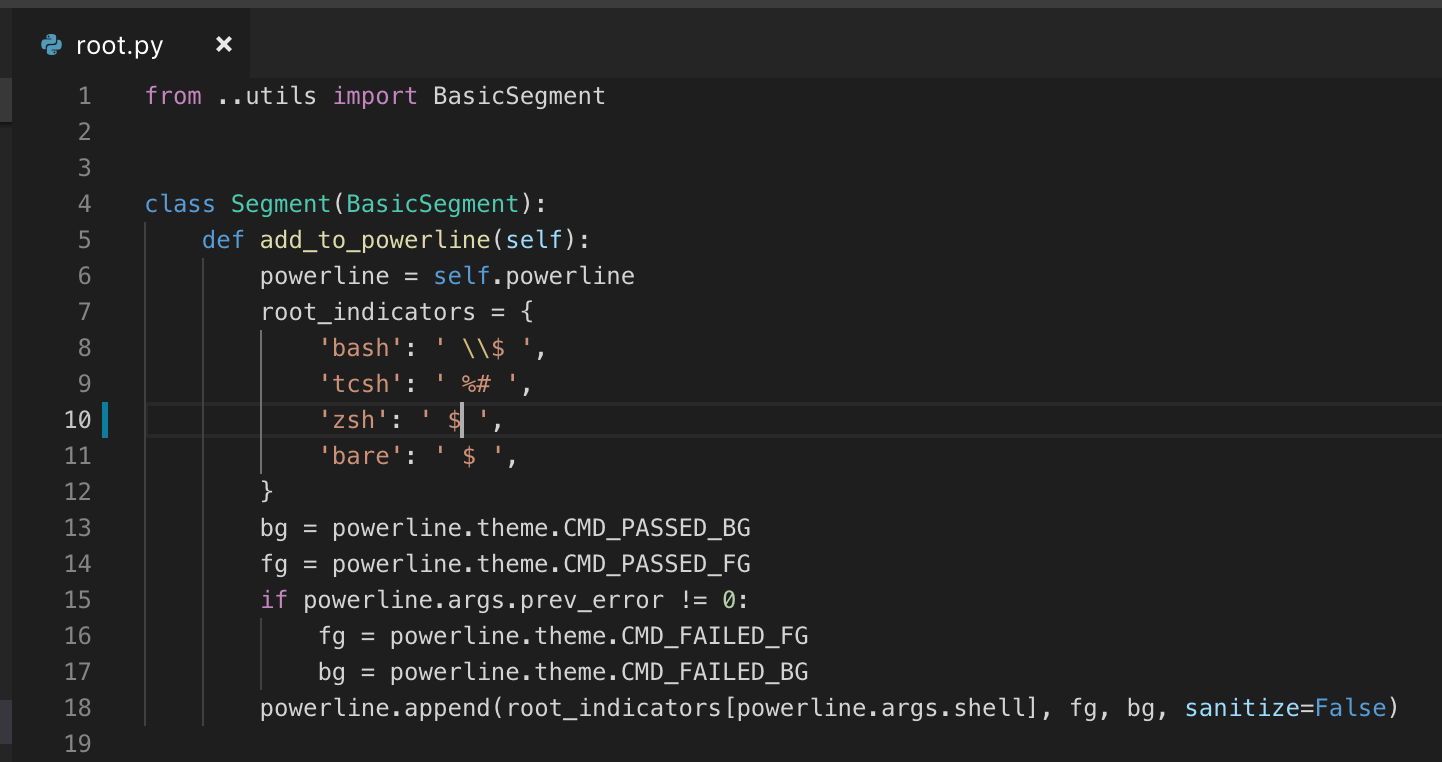Viewport: 1442px width, 762px height.
Task: Click the closing brace on line 12
Action: (x=267, y=491)
